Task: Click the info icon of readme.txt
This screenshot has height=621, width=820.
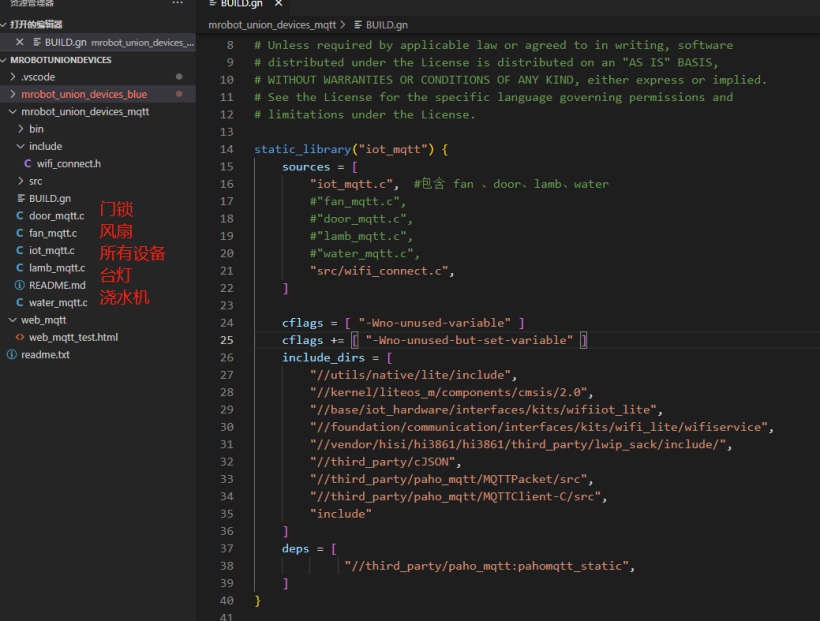Action: [12, 355]
